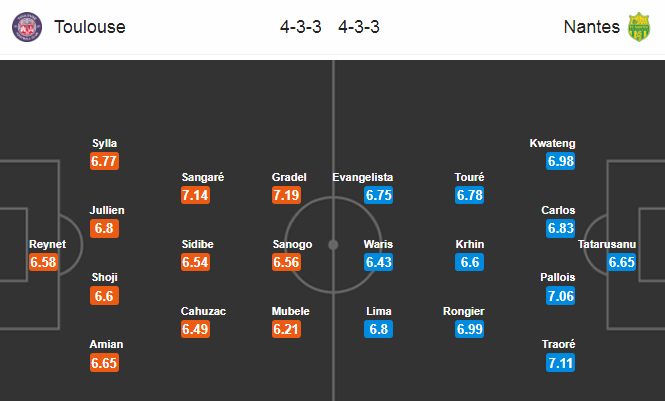This screenshot has width=665, height=401.
Task: Select Rongier's 6.99 rating badge
Action: (x=469, y=329)
